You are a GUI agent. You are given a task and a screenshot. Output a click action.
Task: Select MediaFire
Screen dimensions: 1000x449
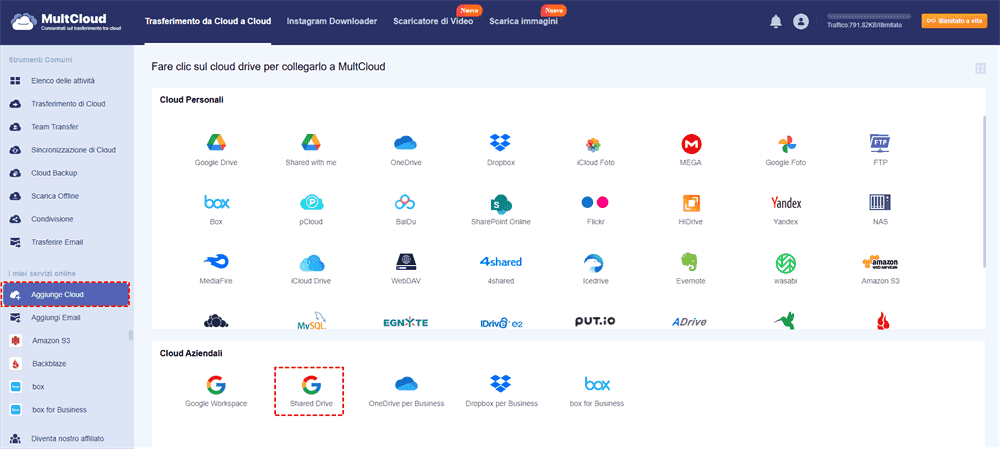tap(216, 269)
